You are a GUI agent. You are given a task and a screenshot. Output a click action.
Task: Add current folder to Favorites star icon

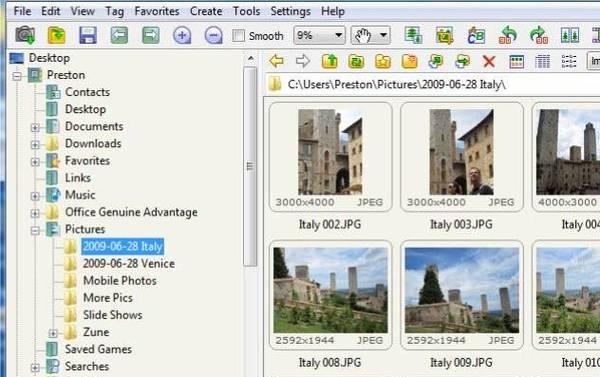pos(383,61)
